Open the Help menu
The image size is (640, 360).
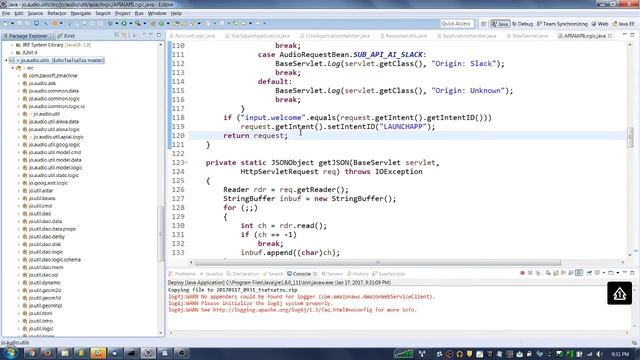pyautogui.click(x=176, y=13)
